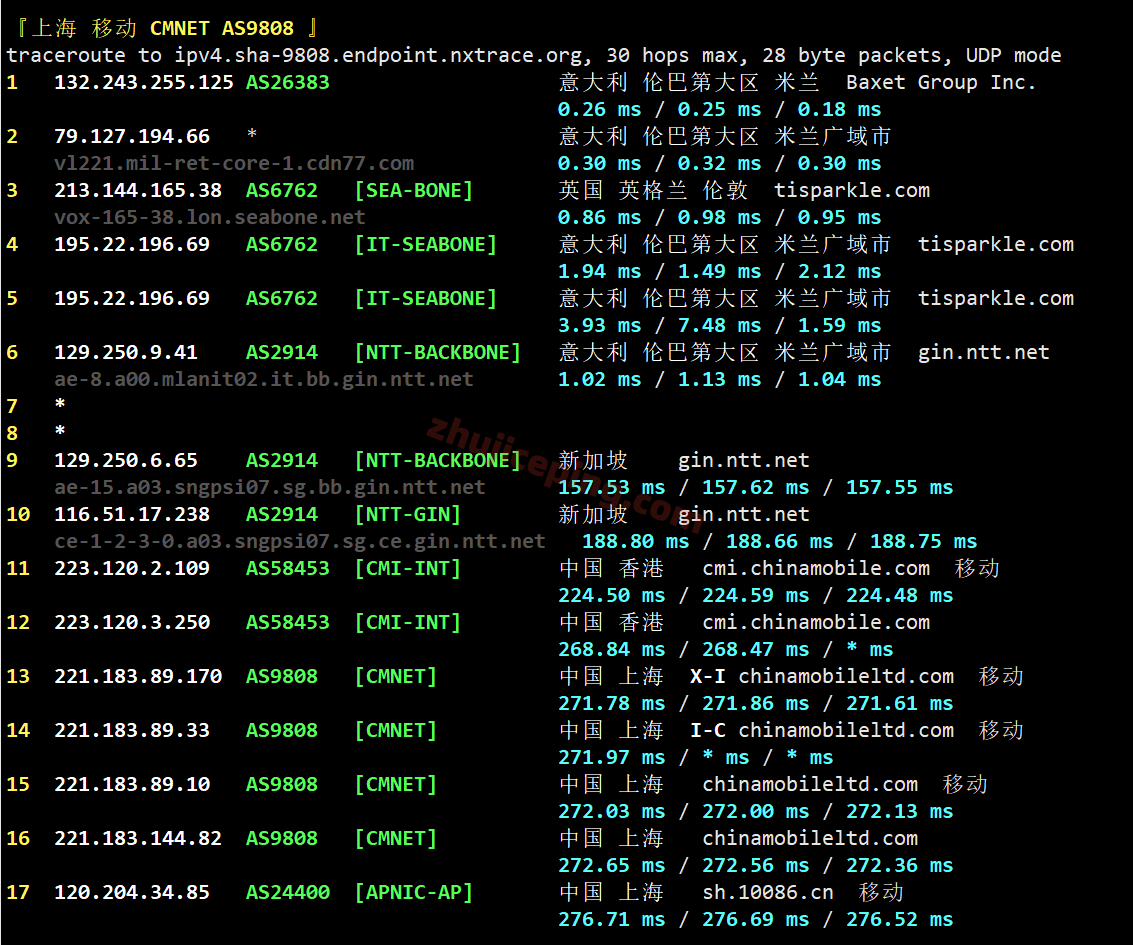
Task: Click AS9808 in hop 15
Action: [x=282, y=784]
